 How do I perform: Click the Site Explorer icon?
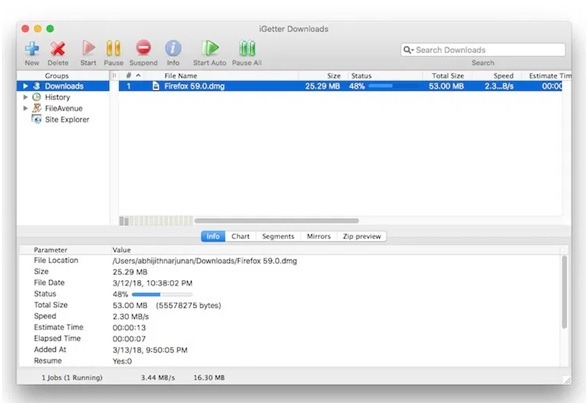(x=36, y=119)
